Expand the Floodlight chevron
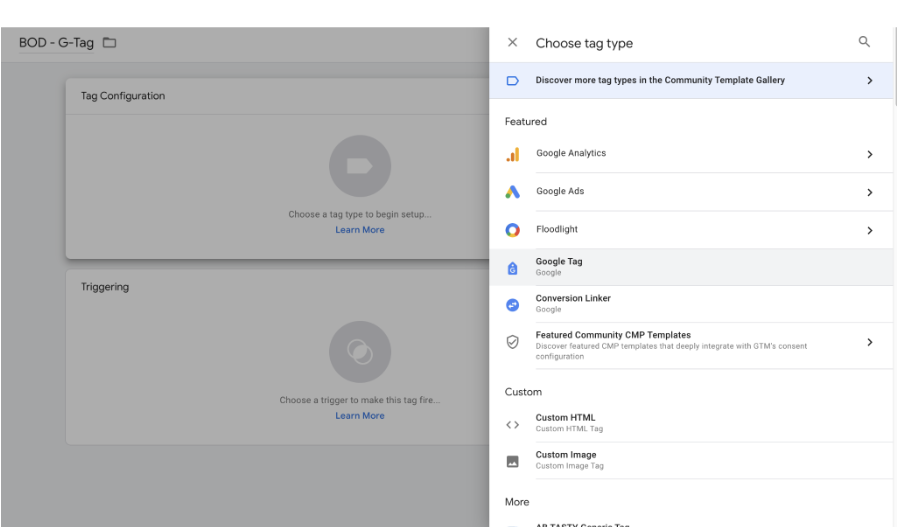This screenshot has width=908, height=528. coord(869,230)
